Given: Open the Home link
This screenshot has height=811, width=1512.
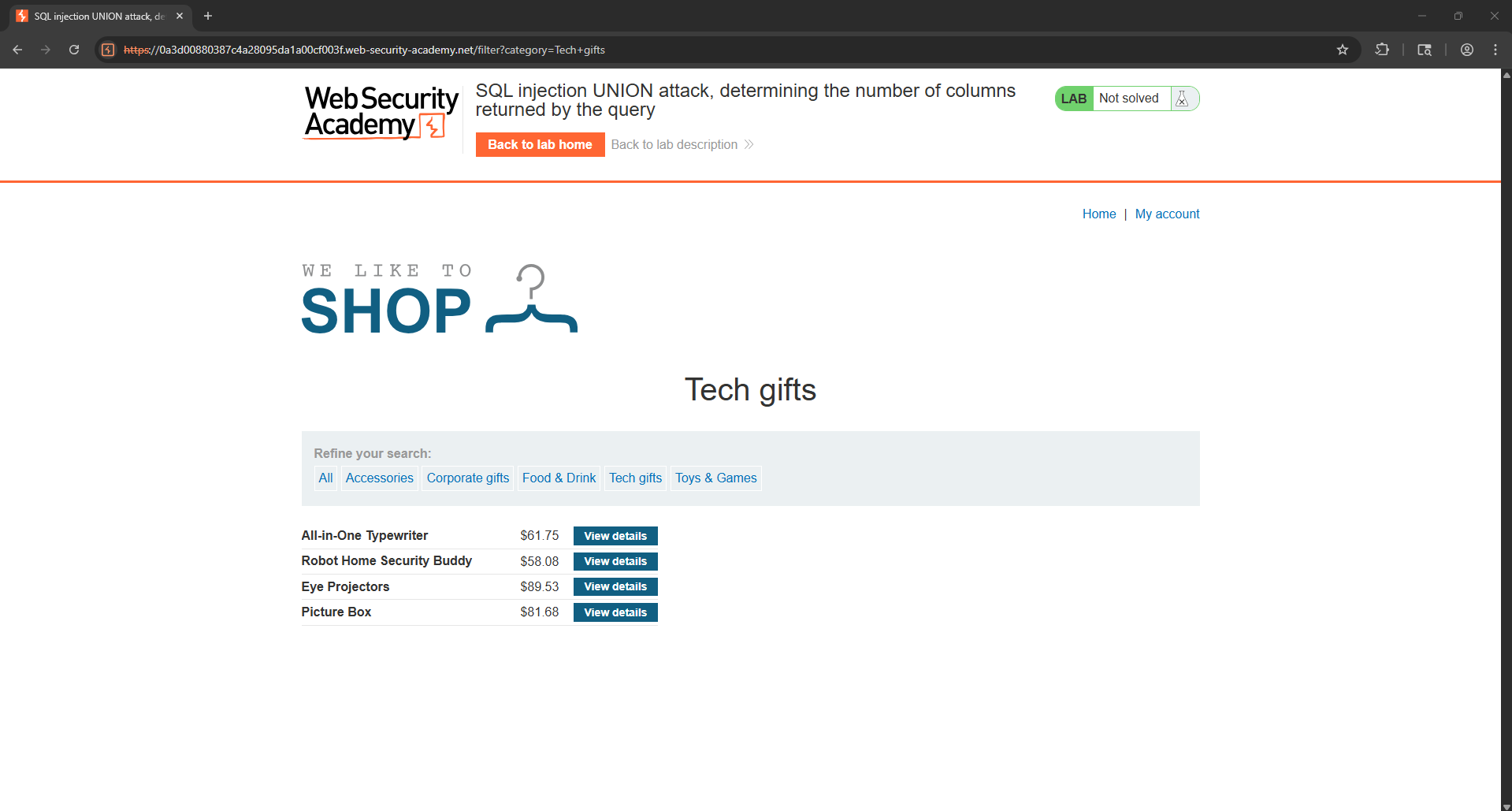Looking at the screenshot, I should (x=1098, y=214).
